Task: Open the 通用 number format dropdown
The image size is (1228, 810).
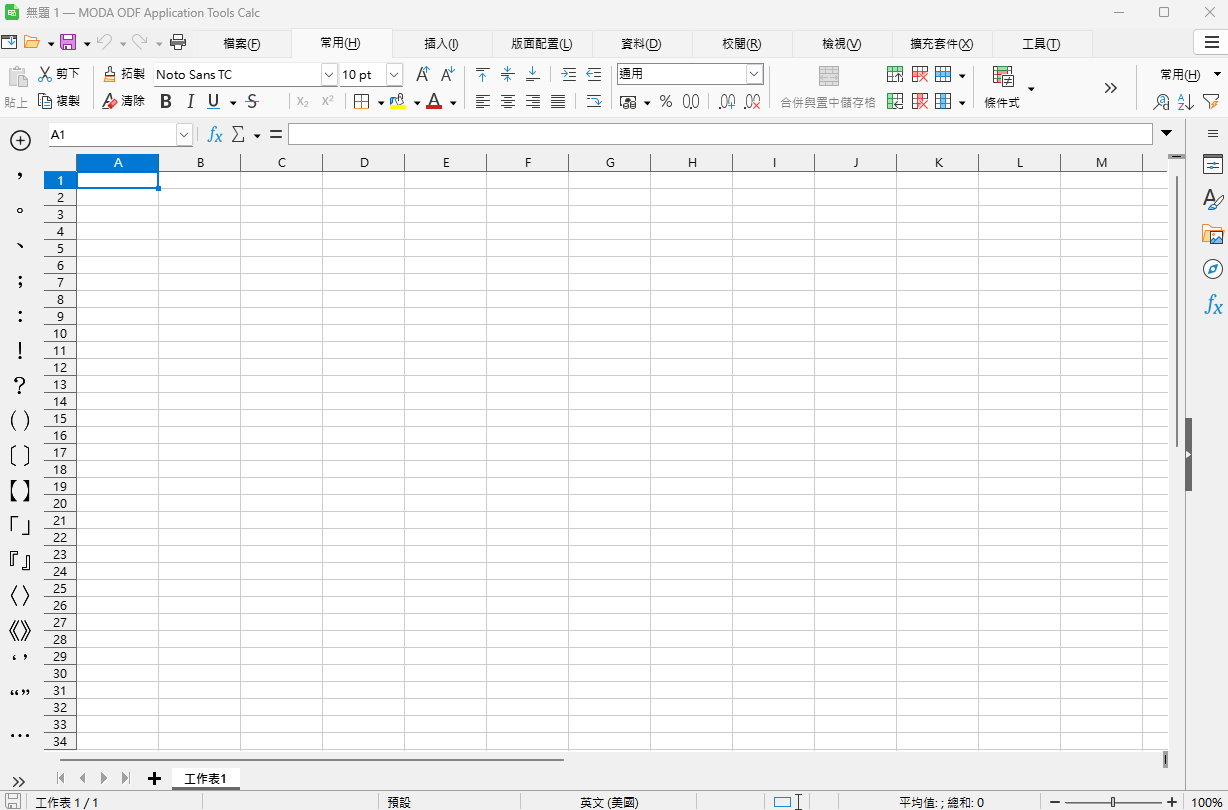Action: [755, 74]
